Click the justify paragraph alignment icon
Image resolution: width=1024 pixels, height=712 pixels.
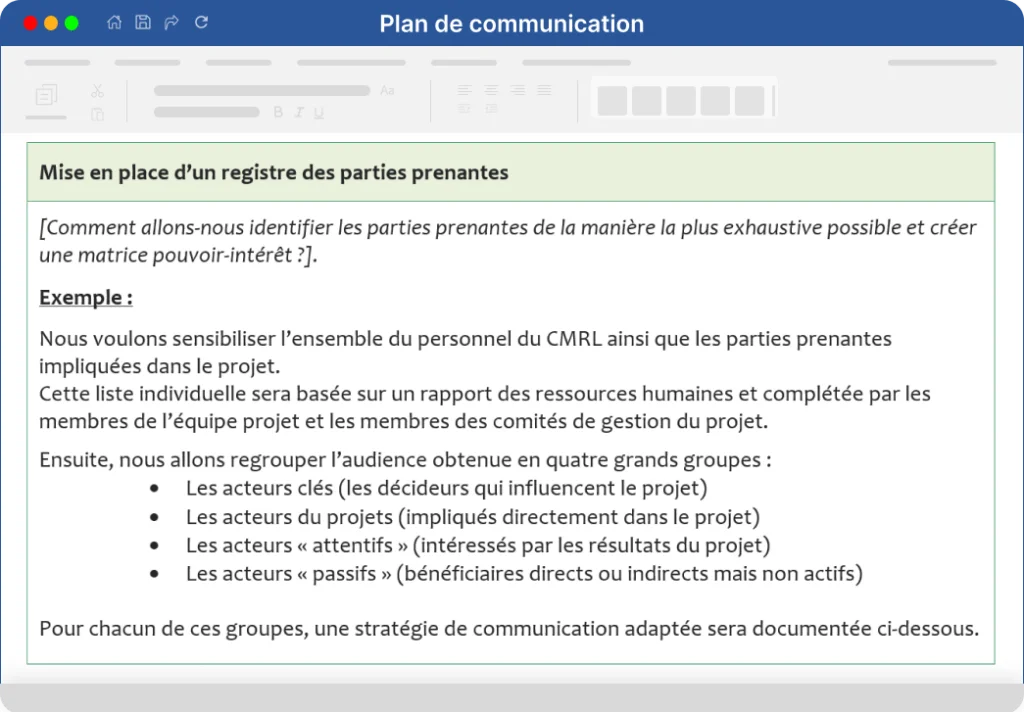click(544, 90)
